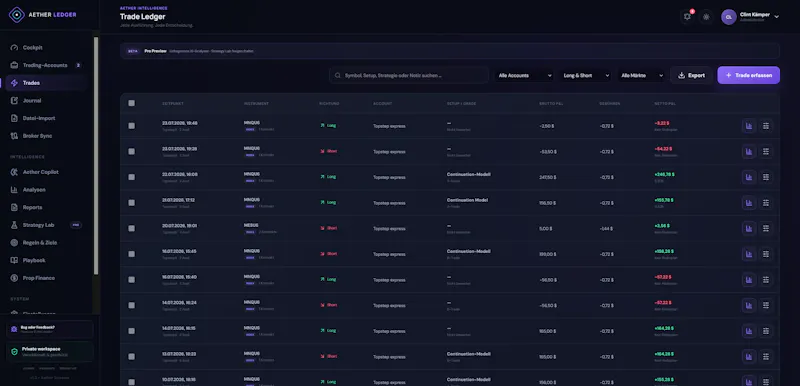Select the 16.07.2026 15:45 trade checkbox
Screen dimensions: 800x386
click(x=132, y=254)
